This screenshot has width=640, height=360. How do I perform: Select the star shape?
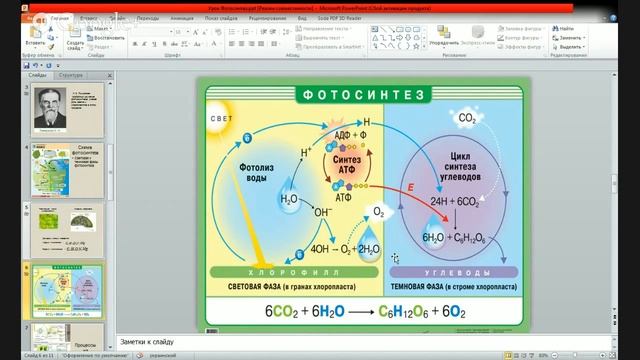(416, 47)
